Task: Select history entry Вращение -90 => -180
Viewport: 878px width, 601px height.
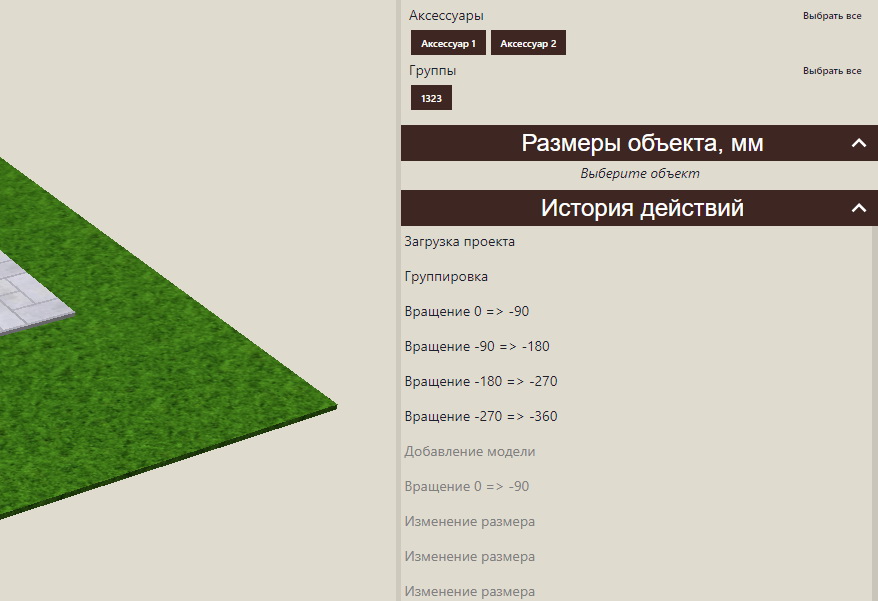Action: [477, 346]
